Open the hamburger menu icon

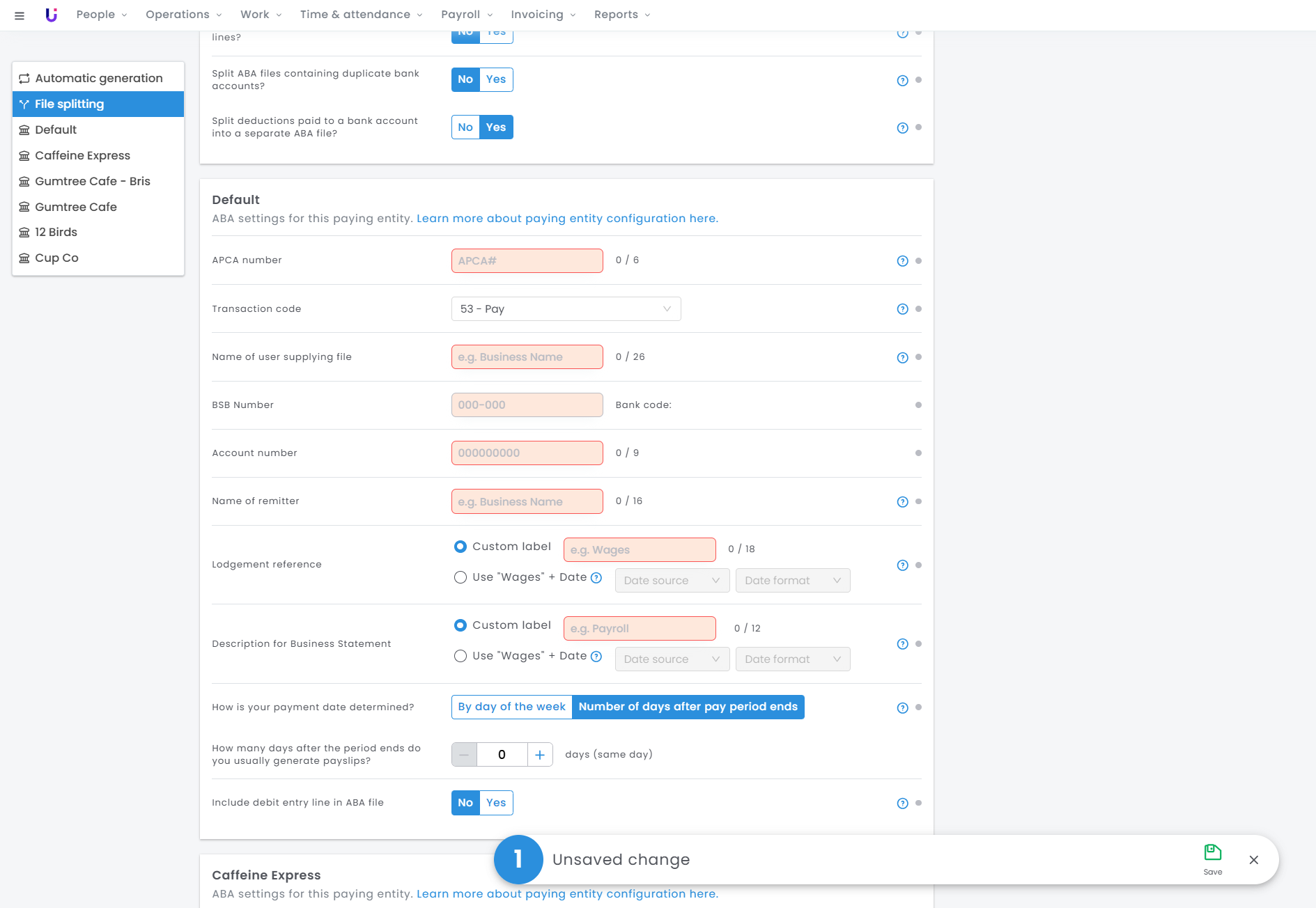(20, 15)
